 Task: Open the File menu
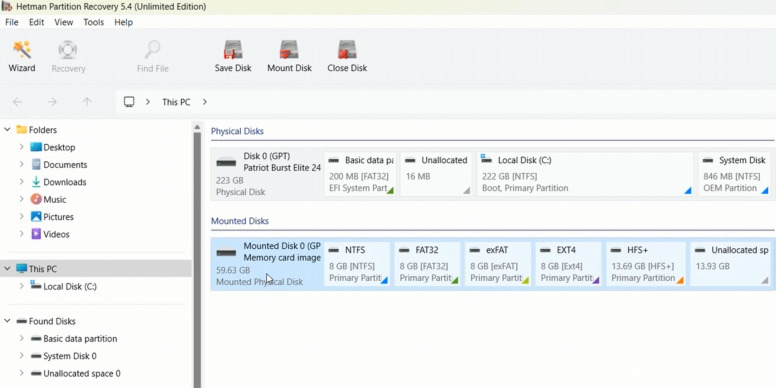(x=12, y=22)
